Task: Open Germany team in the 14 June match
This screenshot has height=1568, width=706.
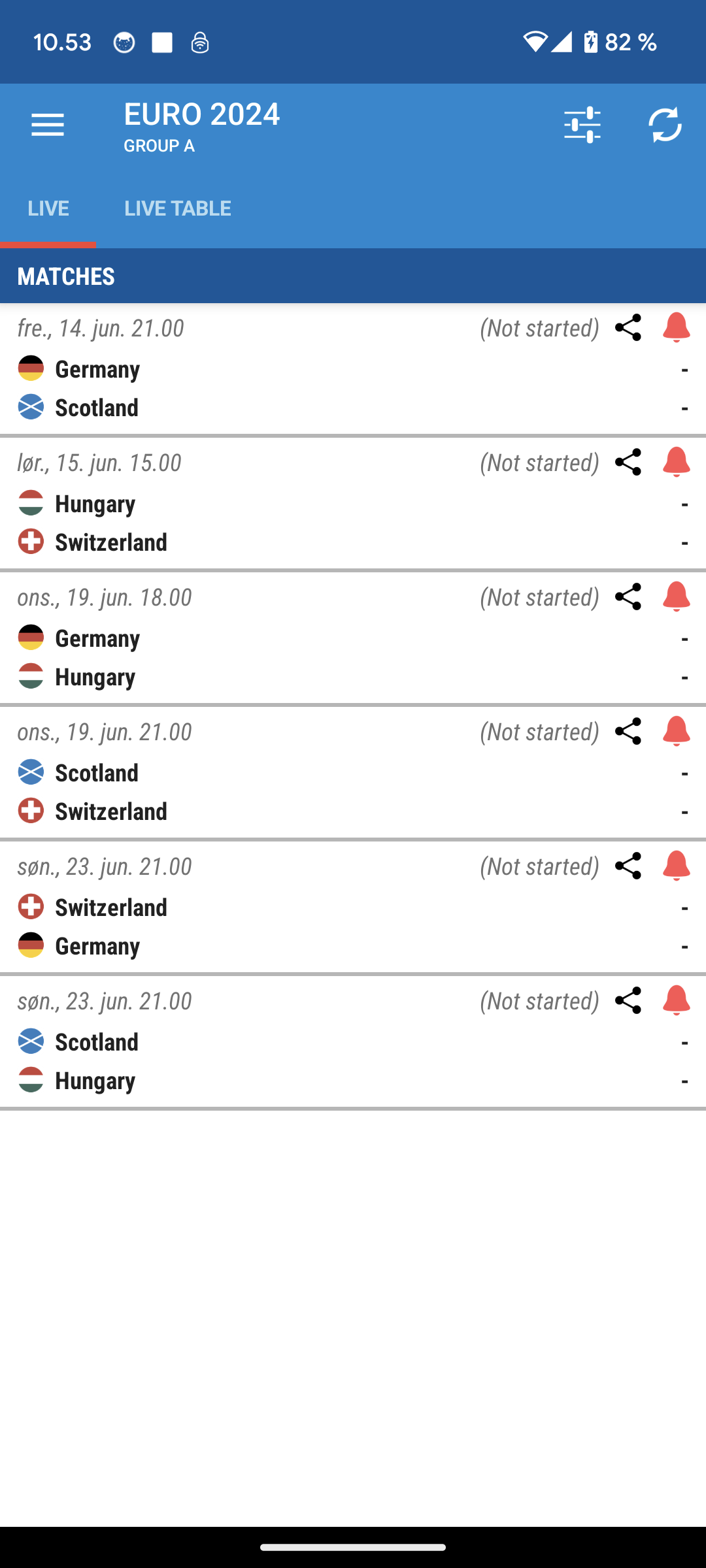Action: click(97, 369)
